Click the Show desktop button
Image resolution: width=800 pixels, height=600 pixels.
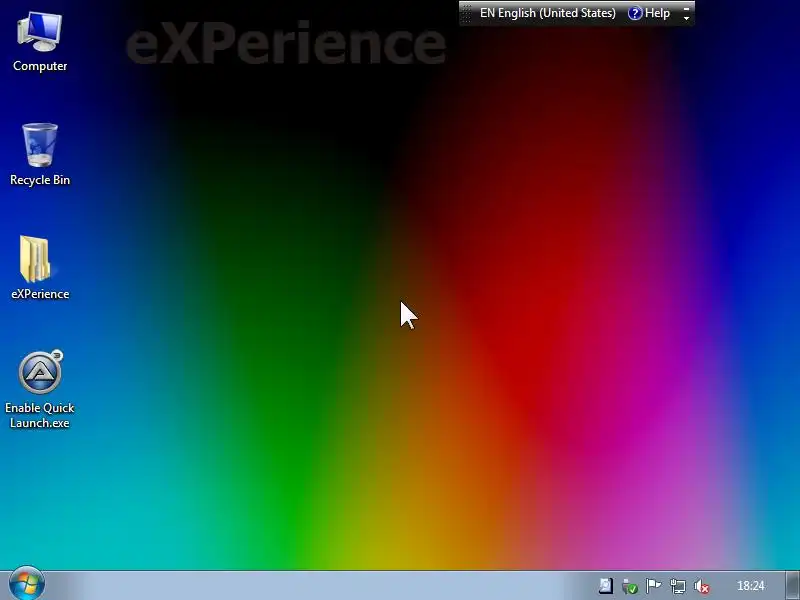pyautogui.click(x=792, y=585)
